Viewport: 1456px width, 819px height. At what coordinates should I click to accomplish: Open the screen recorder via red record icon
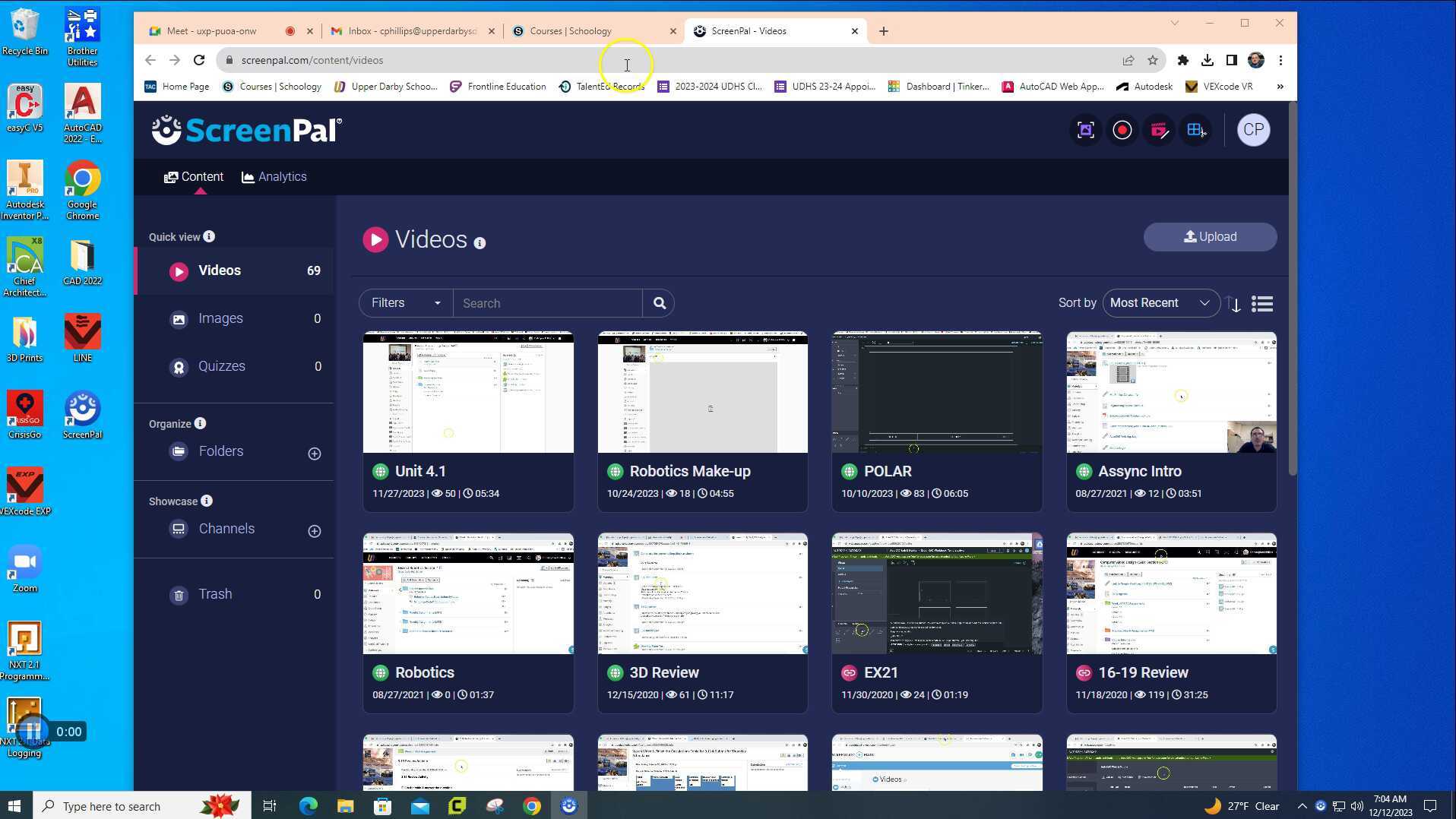(x=1122, y=130)
